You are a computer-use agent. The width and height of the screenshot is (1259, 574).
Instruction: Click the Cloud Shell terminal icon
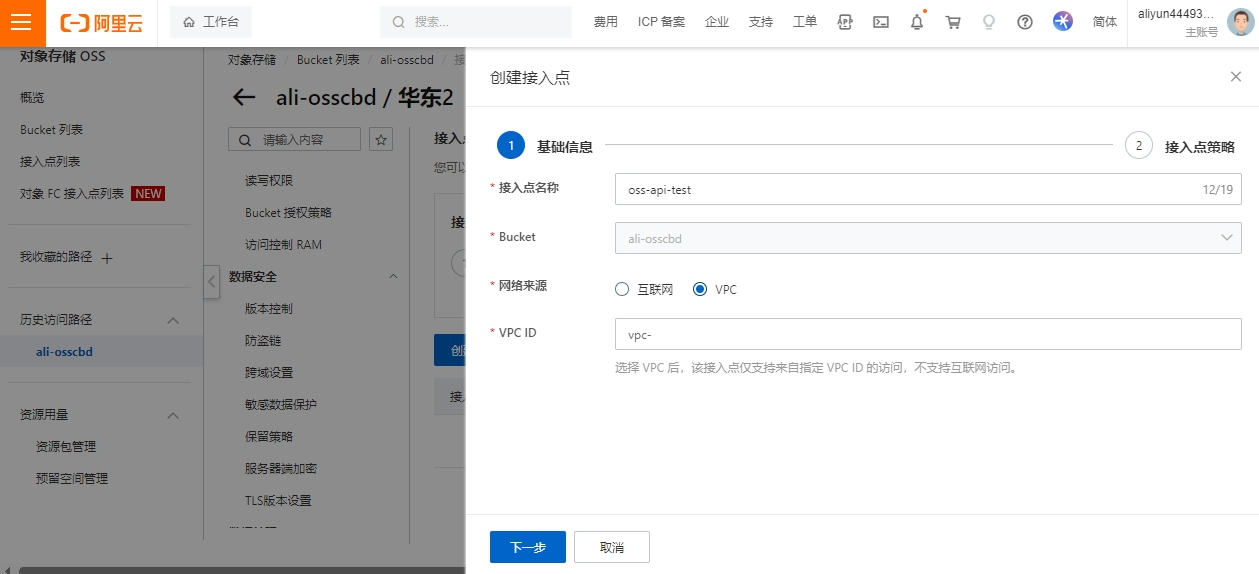tap(881, 22)
